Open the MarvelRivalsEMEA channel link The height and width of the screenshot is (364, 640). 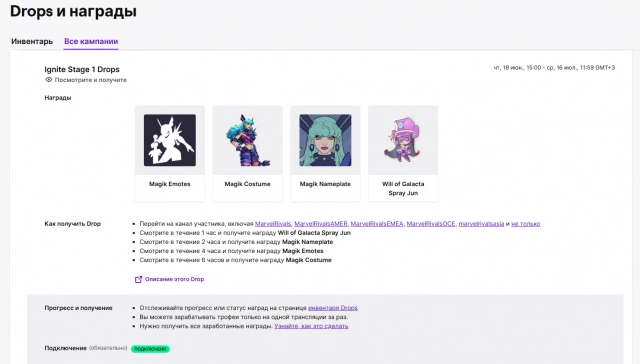pyautogui.click(x=377, y=224)
